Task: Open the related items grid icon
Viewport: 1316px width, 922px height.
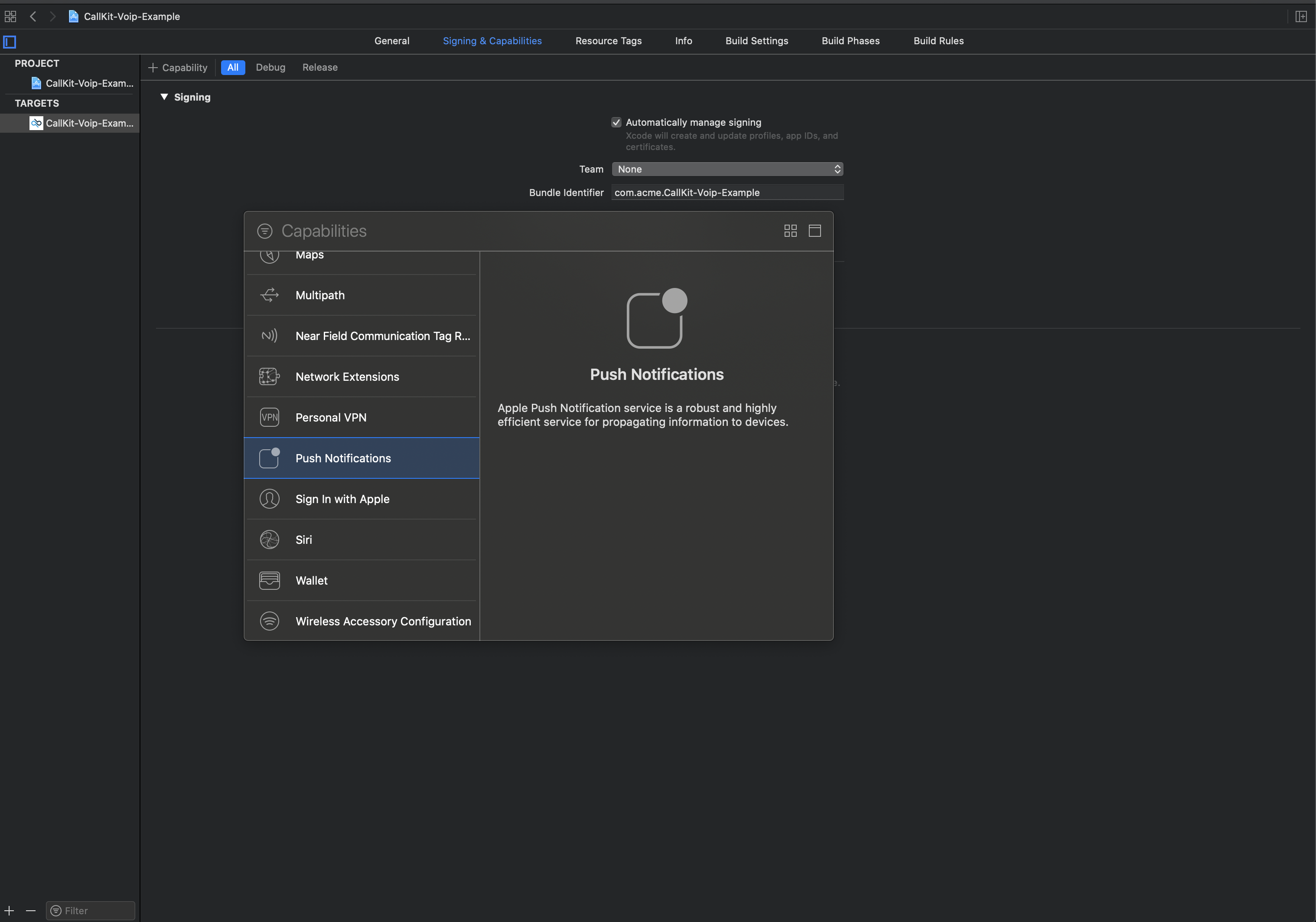Action: click(x=10, y=16)
